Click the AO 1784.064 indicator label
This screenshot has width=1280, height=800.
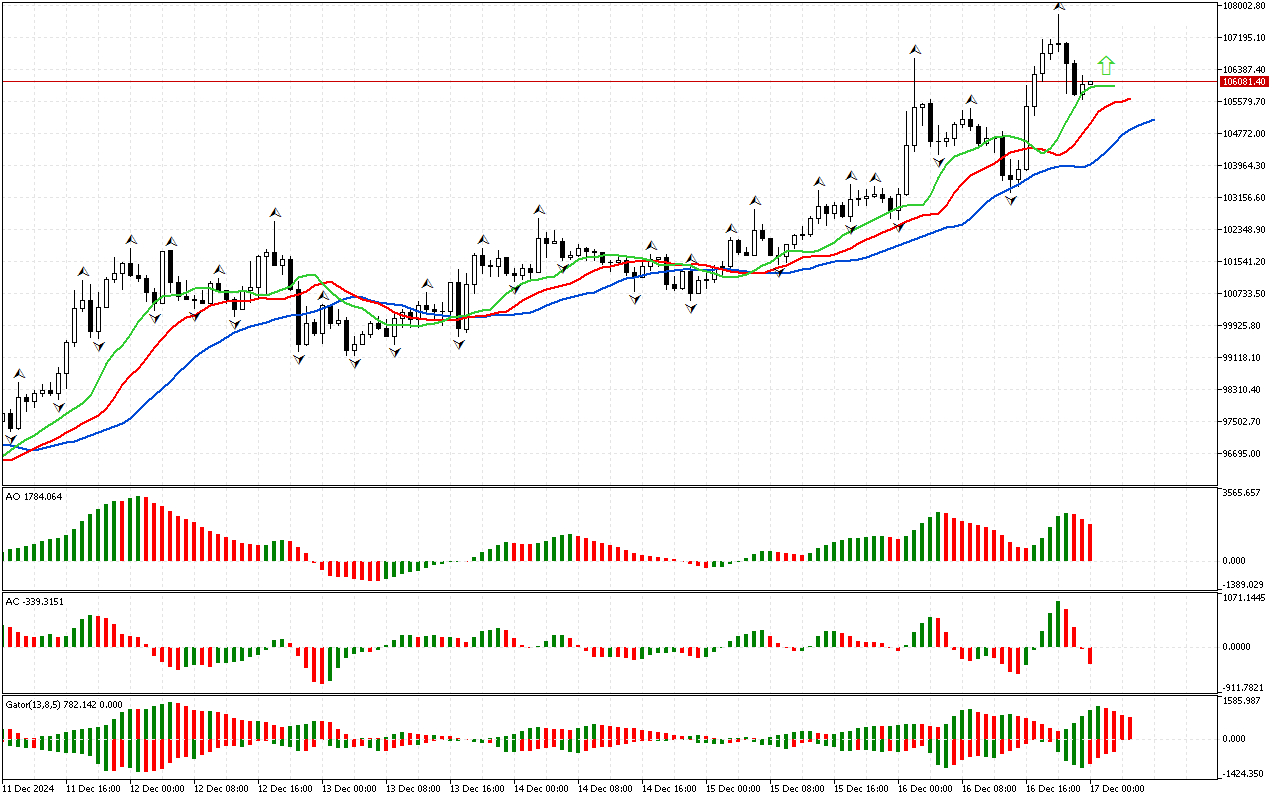click(x=34, y=495)
